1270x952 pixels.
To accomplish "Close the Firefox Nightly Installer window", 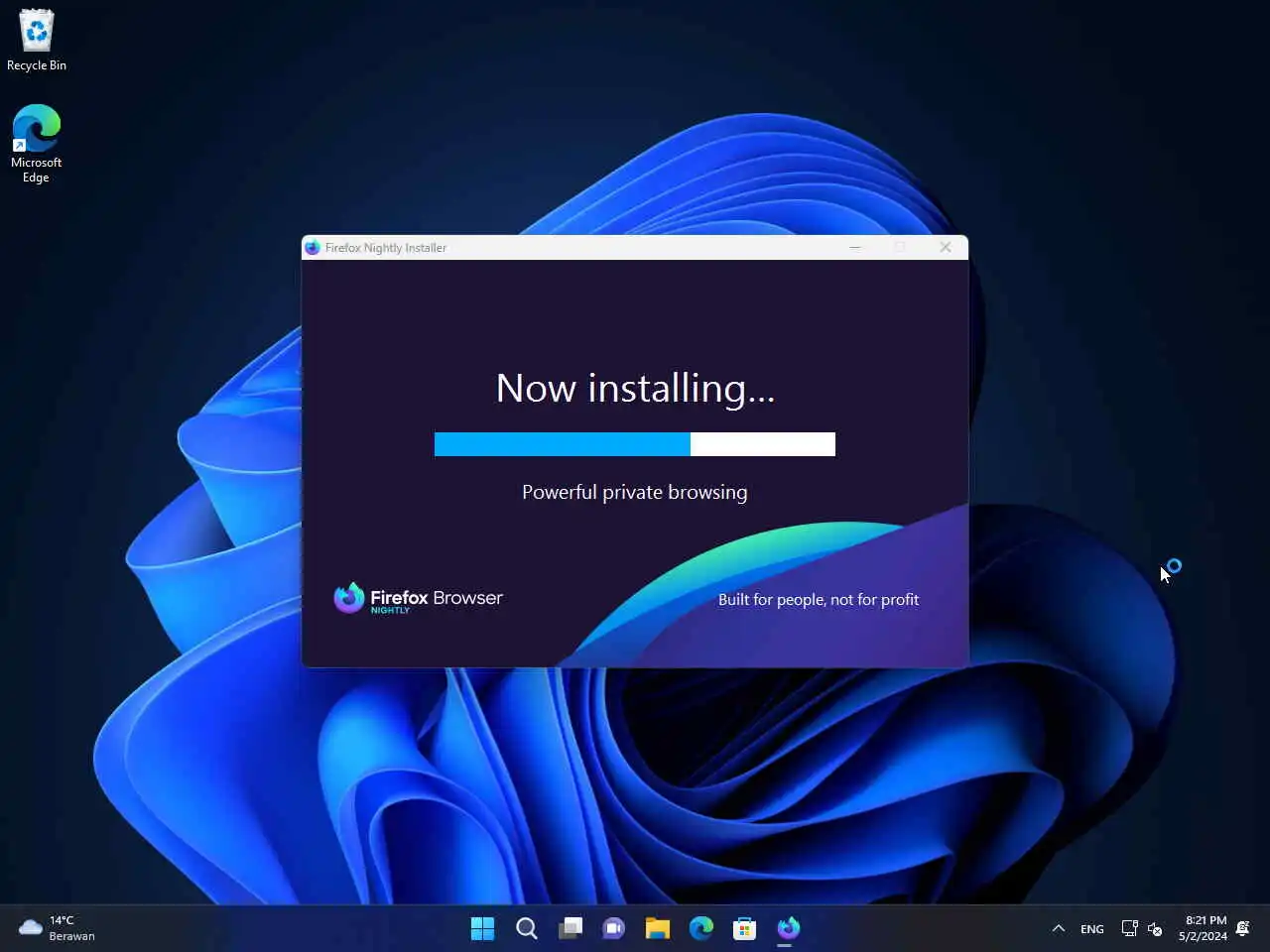I will [946, 248].
